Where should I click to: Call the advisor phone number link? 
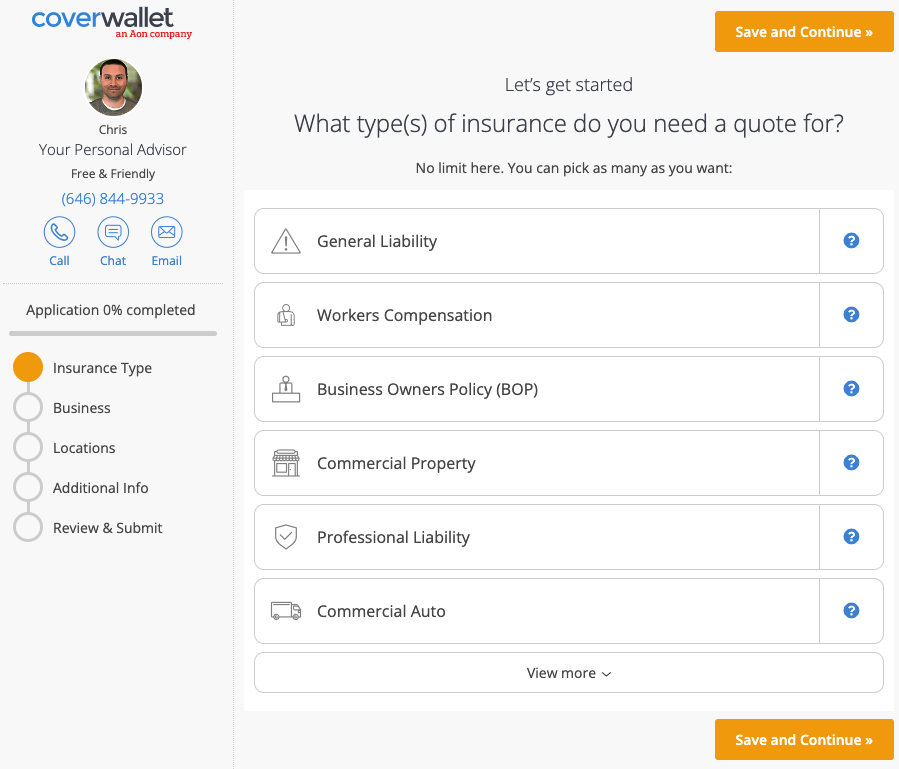(x=112, y=198)
